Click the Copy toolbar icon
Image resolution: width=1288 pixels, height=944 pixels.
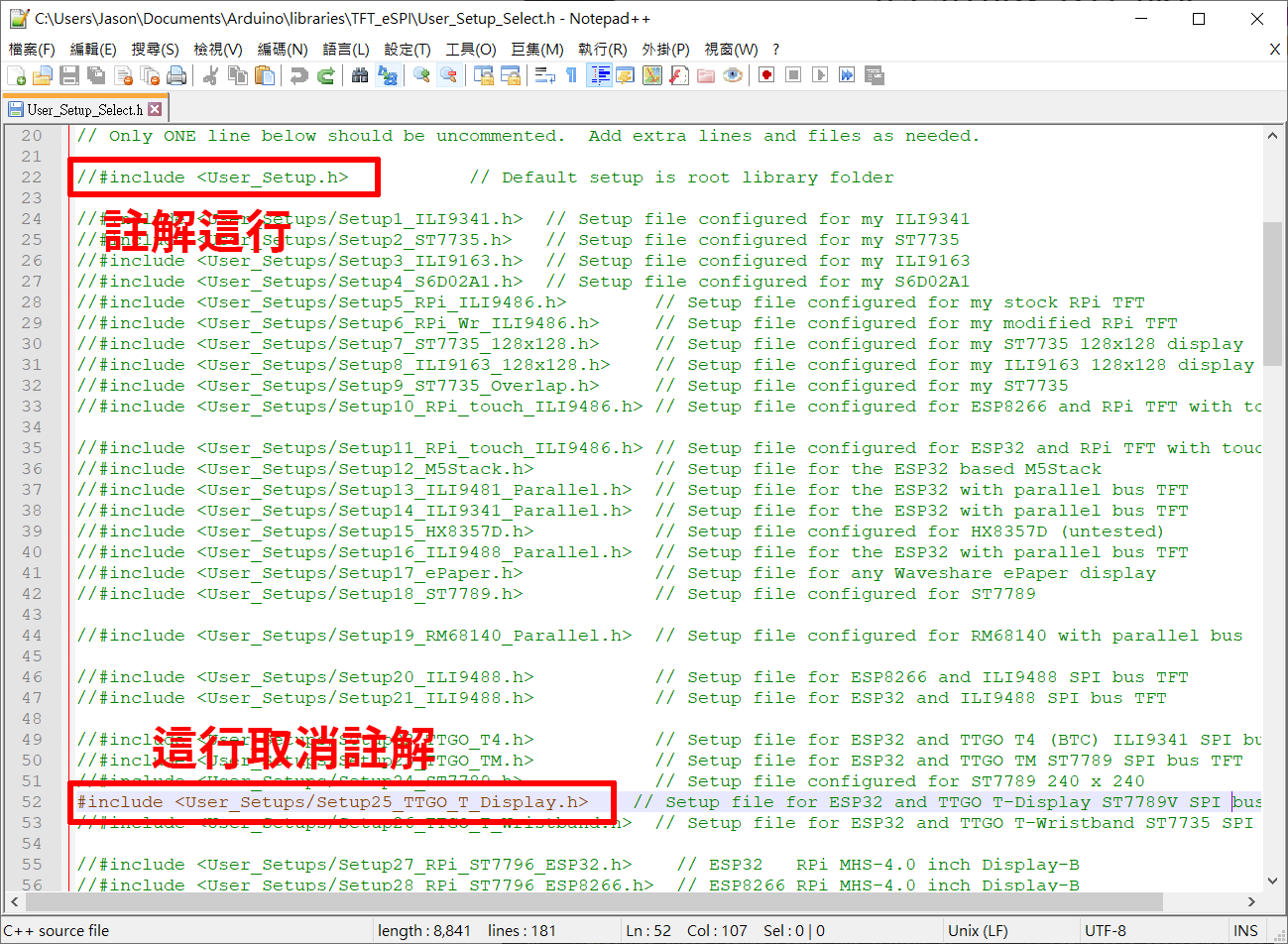click(238, 75)
